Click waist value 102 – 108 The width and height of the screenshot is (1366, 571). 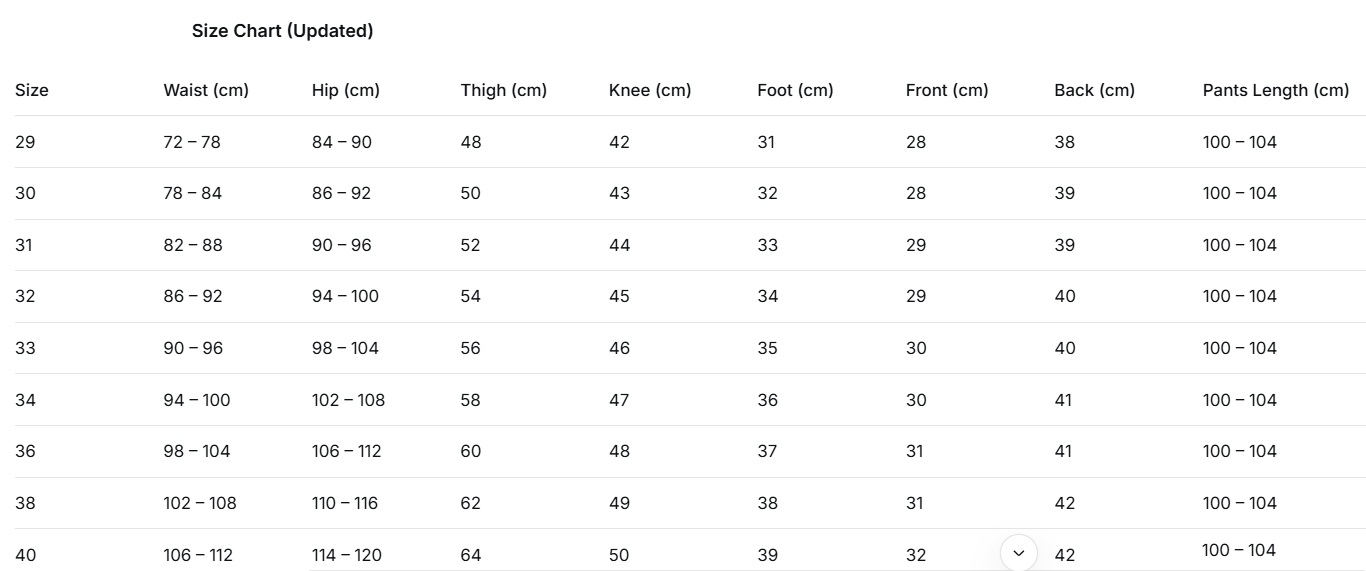tap(200, 503)
